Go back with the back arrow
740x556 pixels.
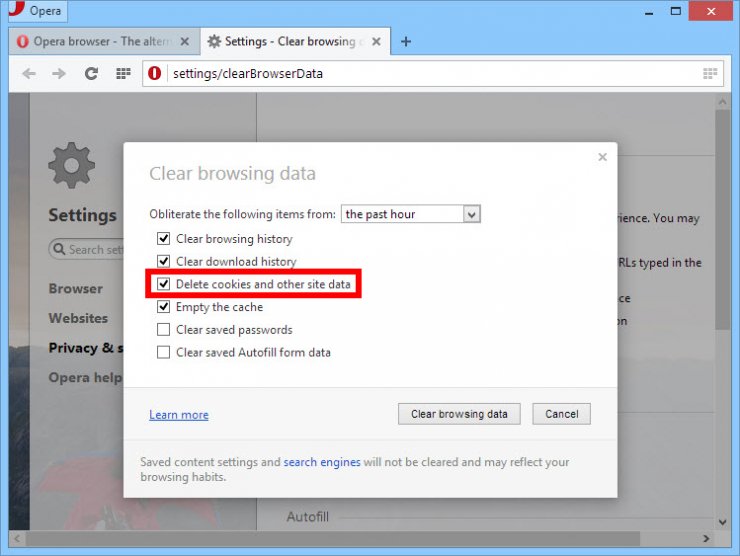point(29,73)
